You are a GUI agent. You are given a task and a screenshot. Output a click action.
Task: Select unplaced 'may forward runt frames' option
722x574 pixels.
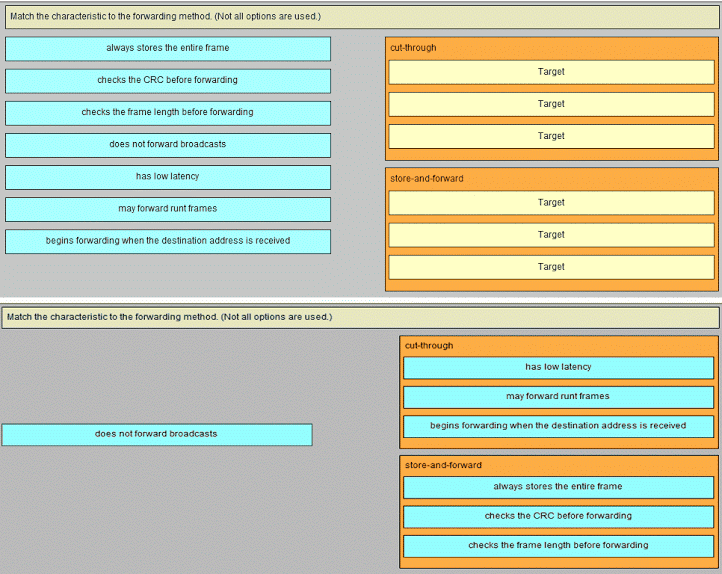pyautogui.click(x=168, y=209)
